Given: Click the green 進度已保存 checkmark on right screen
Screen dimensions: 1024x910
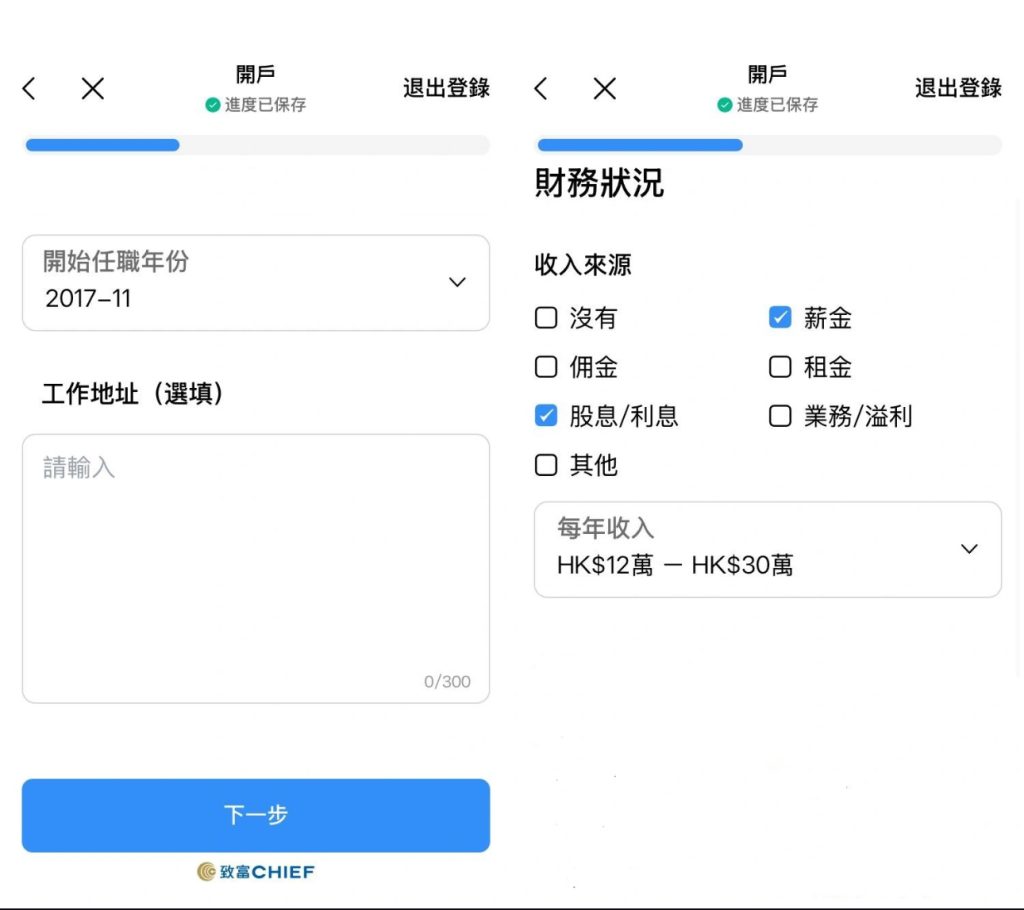Looking at the screenshot, I should (x=724, y=105).
